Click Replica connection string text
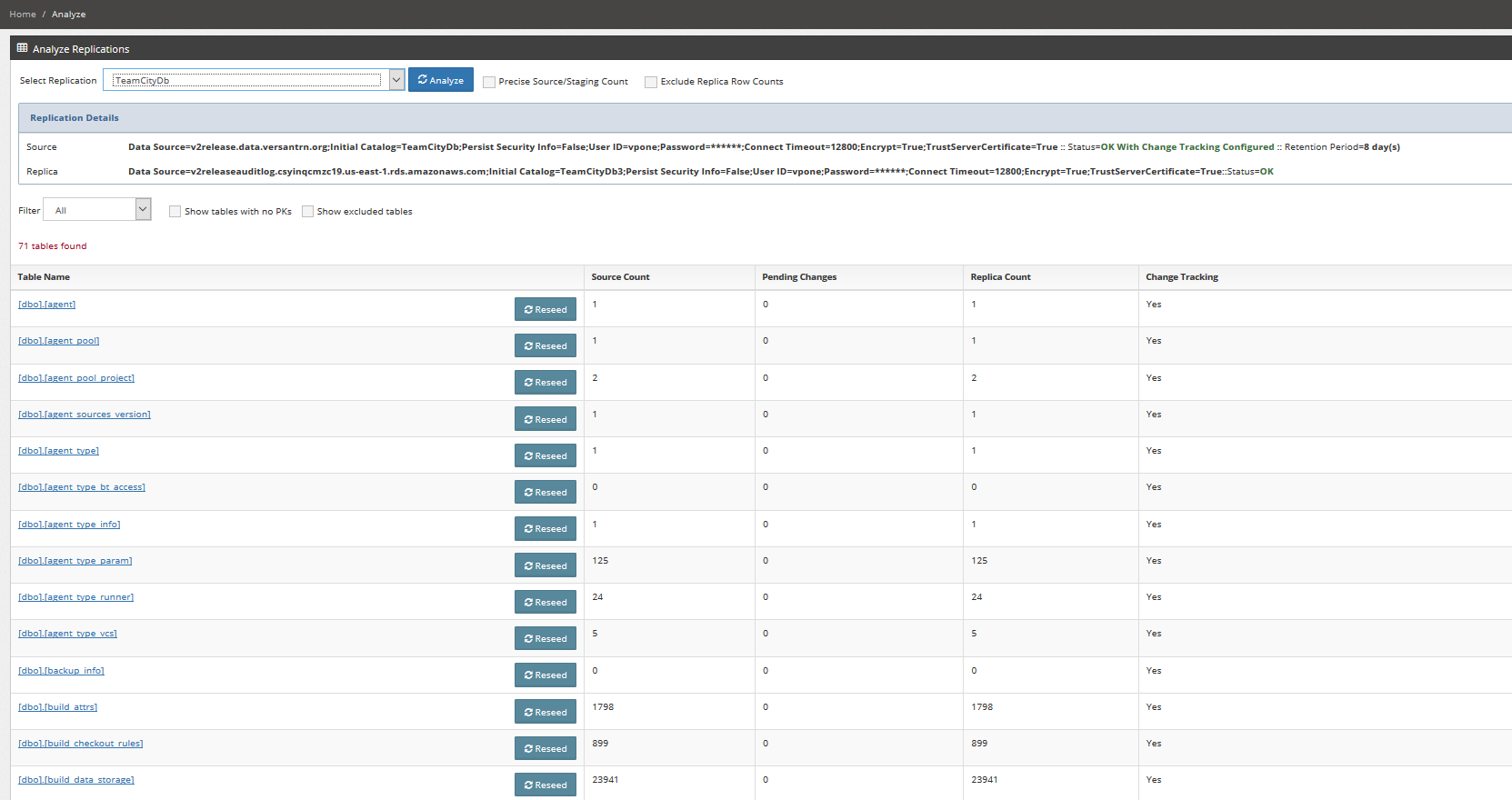Viewport: 1512px width, 800px height. [x=675, y=172]
